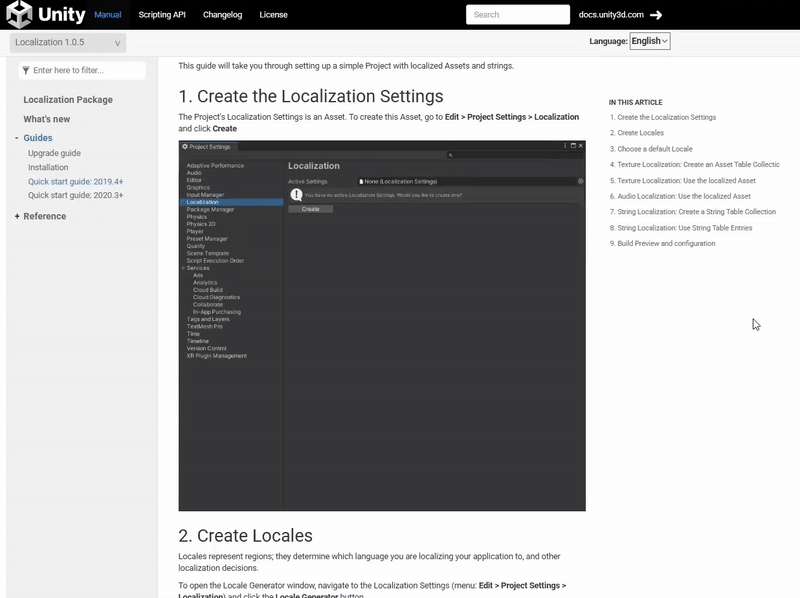Image resolution: width=800 pixels, height=598 pixels.
Task: Open What's new in sidebar
Action: (46, 119)
